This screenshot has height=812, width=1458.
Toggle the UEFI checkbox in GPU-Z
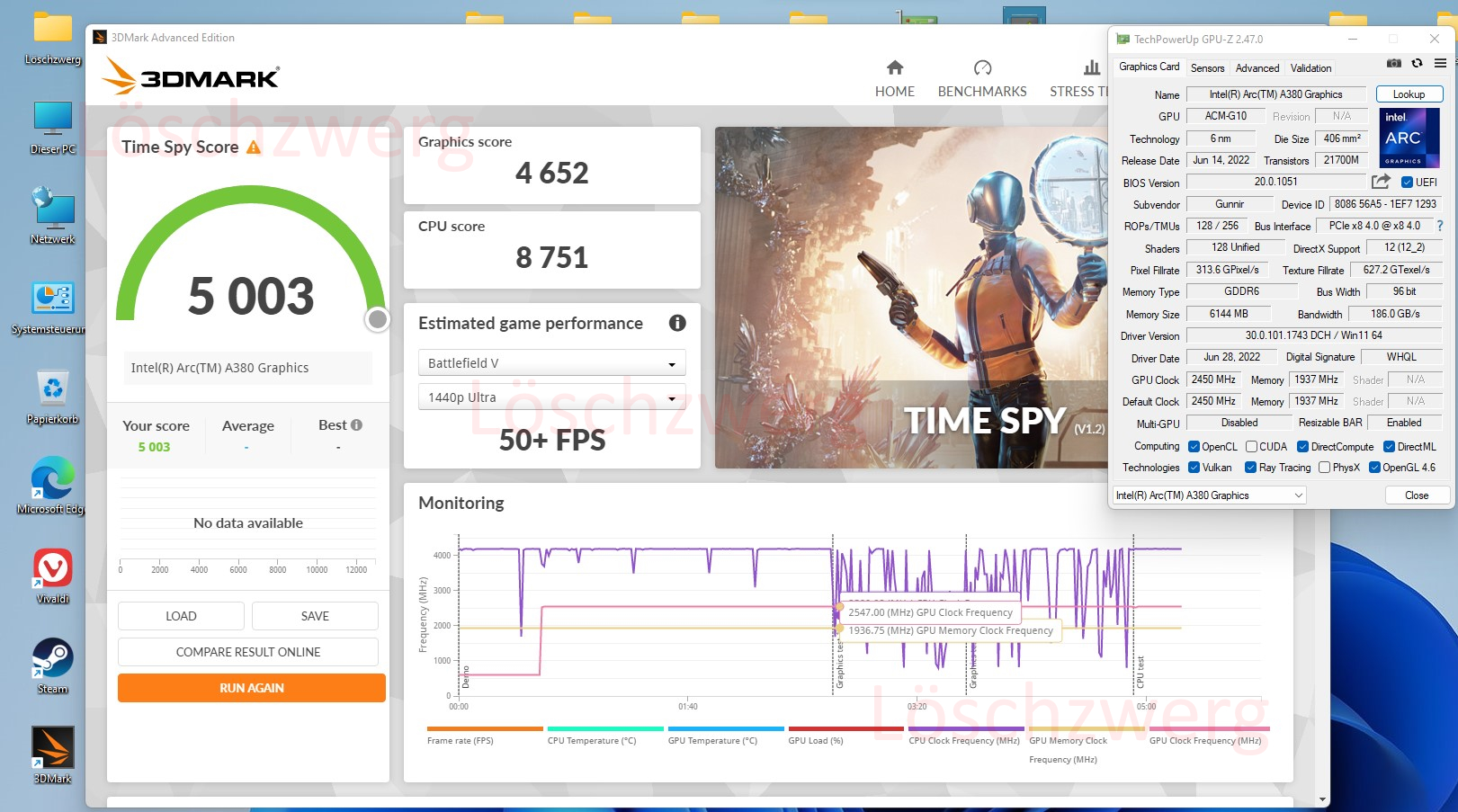(1407, 183)
